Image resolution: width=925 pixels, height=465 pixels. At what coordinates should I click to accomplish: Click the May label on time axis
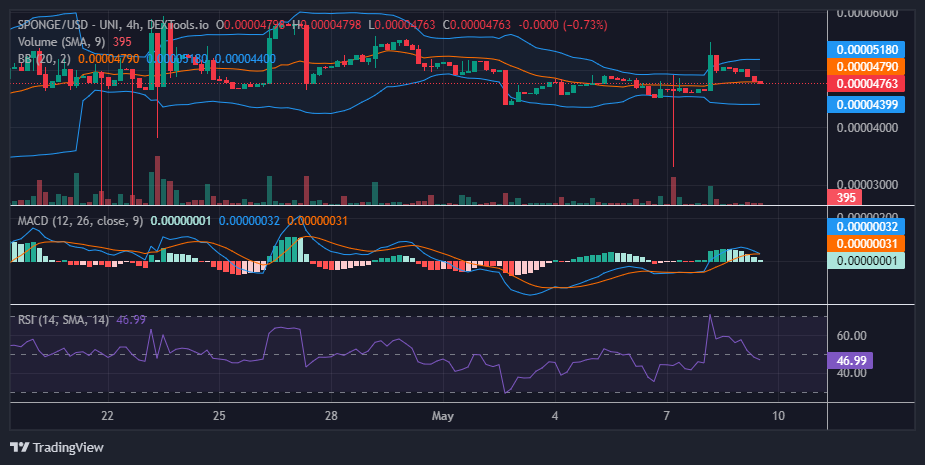point(442,416)
